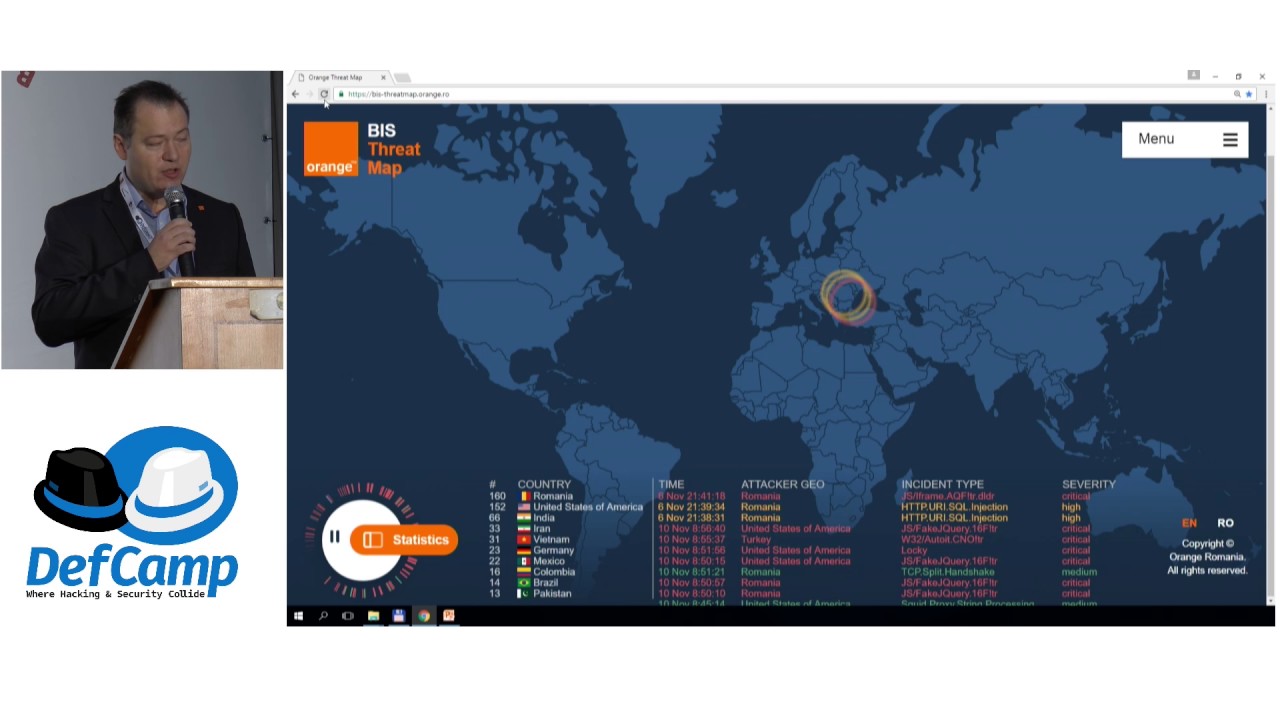
Task: Click the TIME column header
Action: 671,484
